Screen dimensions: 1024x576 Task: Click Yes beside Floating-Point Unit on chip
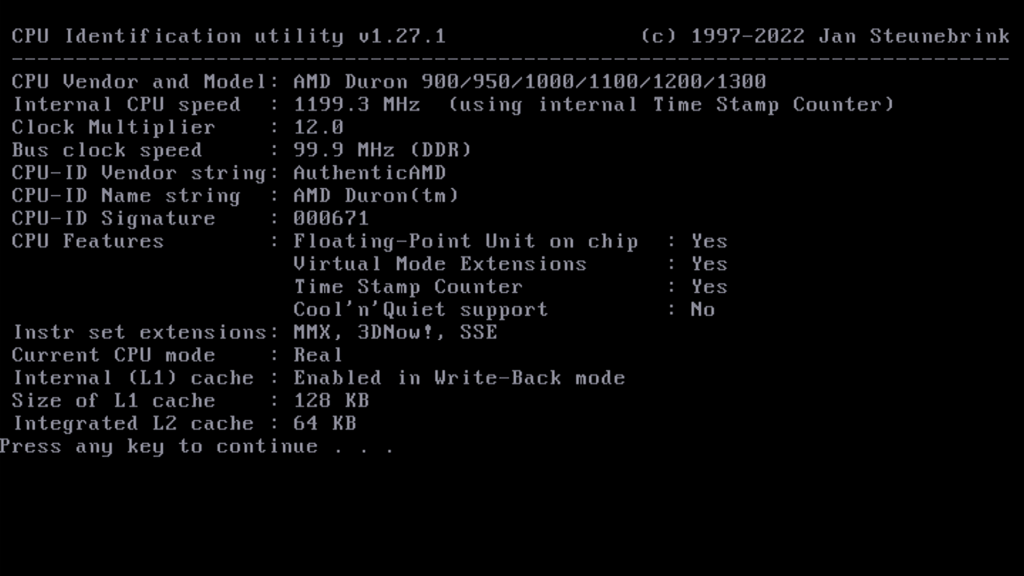(x=709, y=242)
